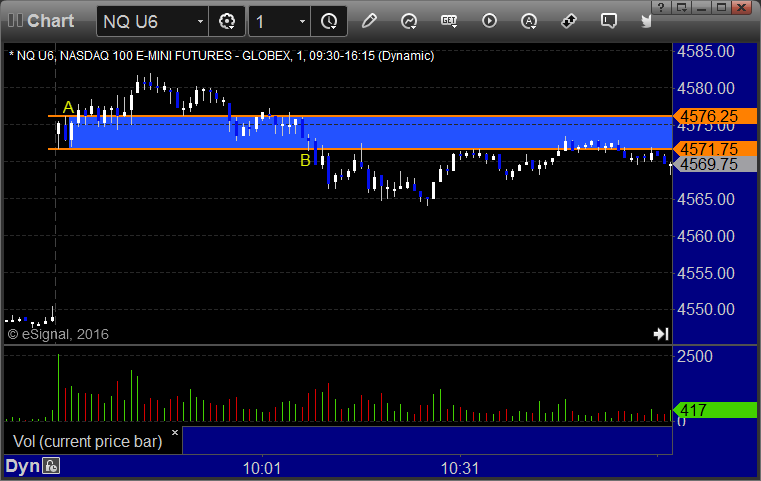This screenshot has width=761, height=481.
Task: Click the yellow B annotation label
Action: tap(305, 160)
